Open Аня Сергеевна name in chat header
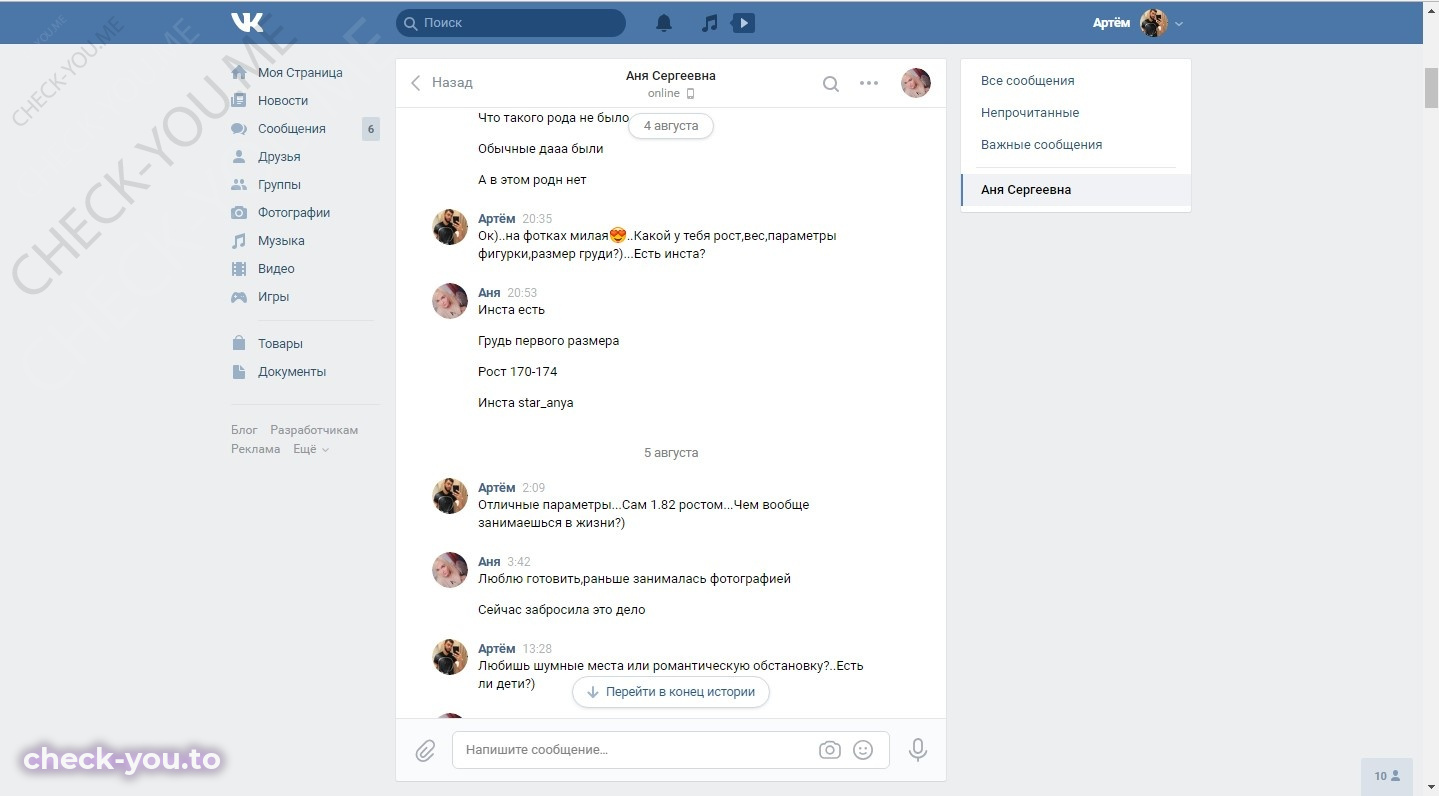1439x796 pixels. click(671, 76)
